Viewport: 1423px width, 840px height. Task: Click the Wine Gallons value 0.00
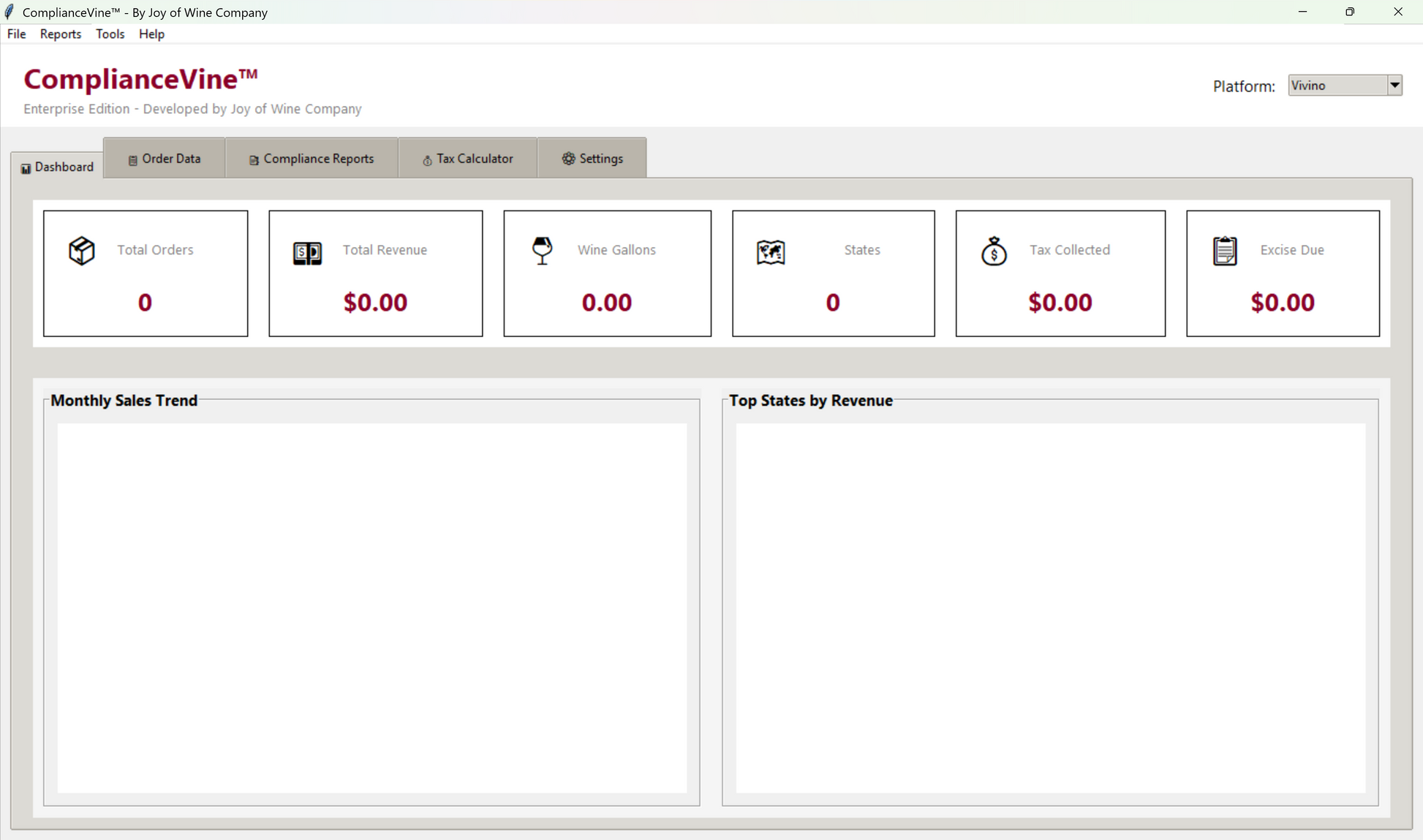[607, 302]
